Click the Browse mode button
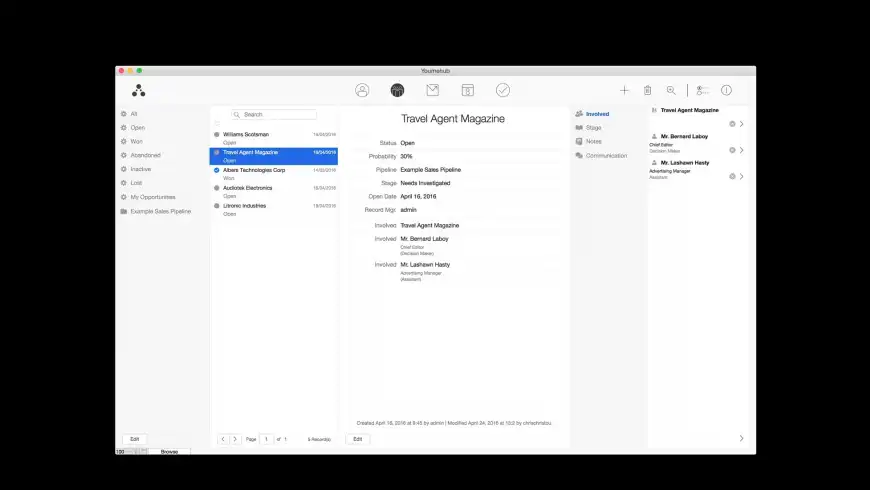The height and width of the screenshot is (490, 870). (169, 452)
